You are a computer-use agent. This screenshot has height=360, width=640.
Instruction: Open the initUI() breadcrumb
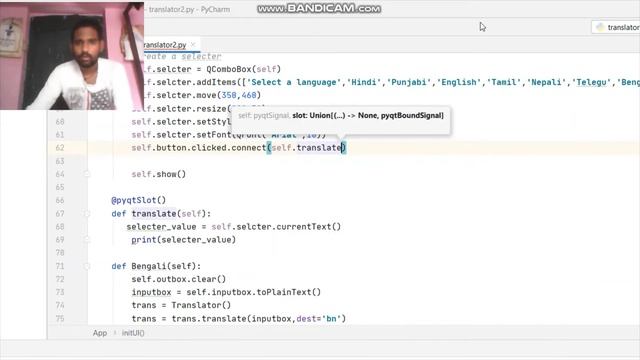click(x=133, y=333)
